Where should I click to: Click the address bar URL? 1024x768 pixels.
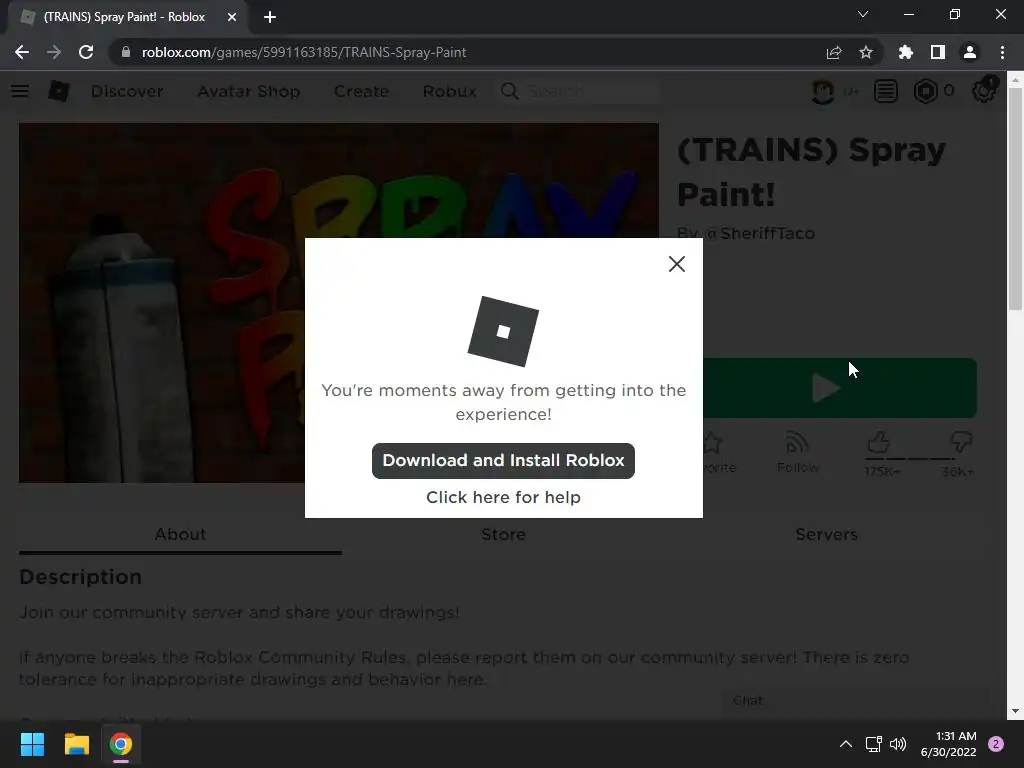(304, 52)
